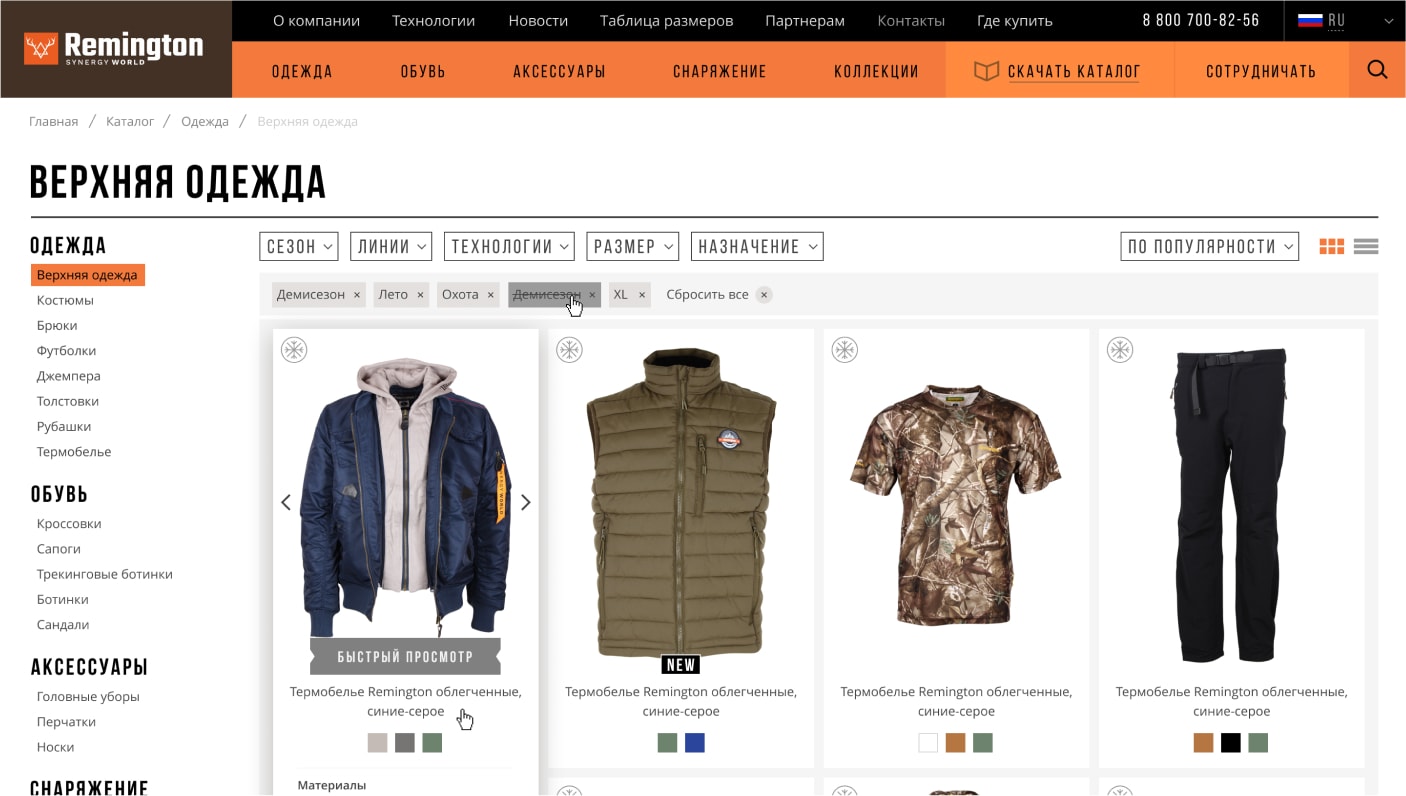Expand the Назначение filter dropdown
The image size is (1406, 796).
tap(757, 246)
